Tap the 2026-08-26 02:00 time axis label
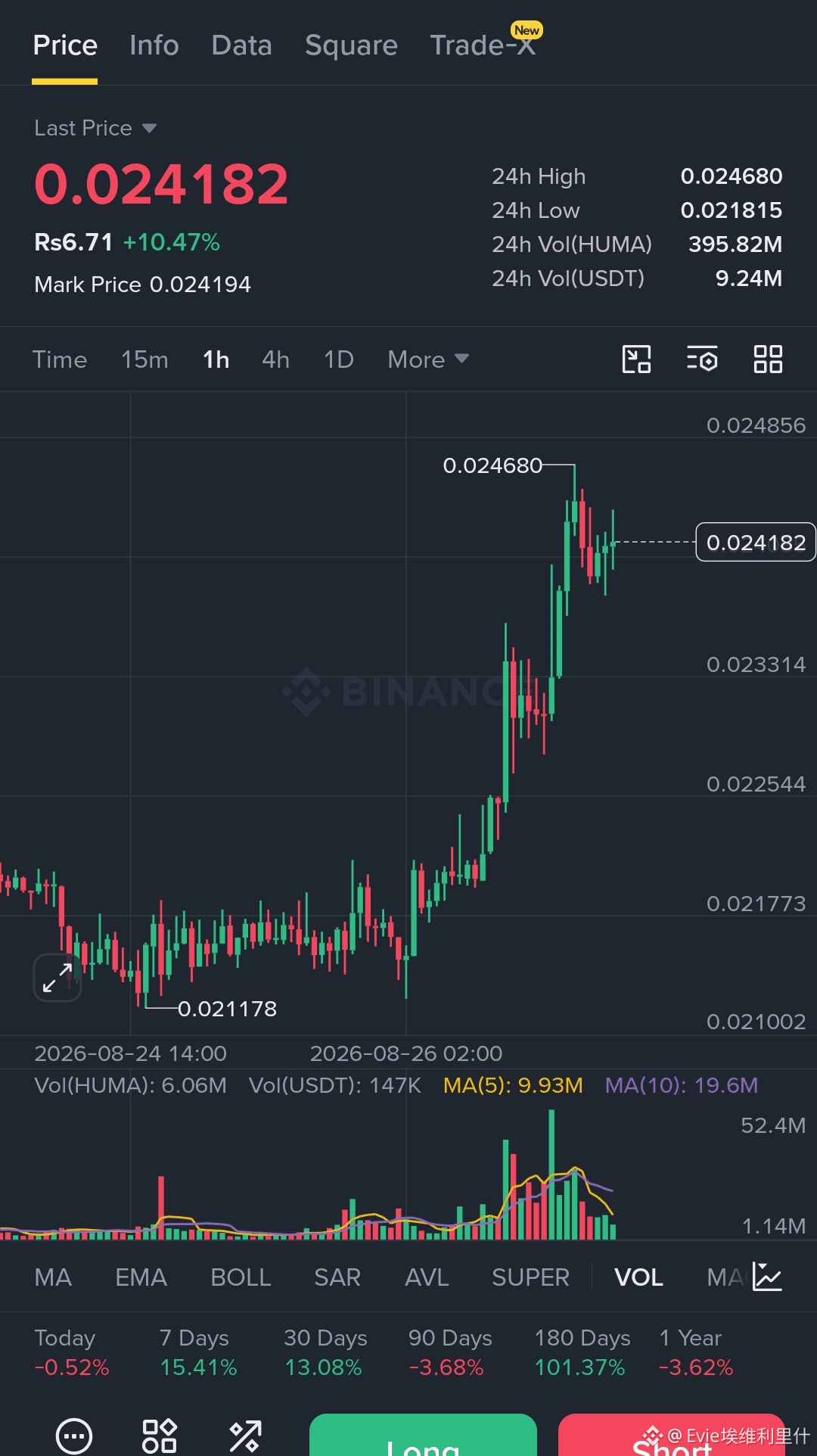This screenshot has width=817, height=1456. click(x=406, y=1053)
